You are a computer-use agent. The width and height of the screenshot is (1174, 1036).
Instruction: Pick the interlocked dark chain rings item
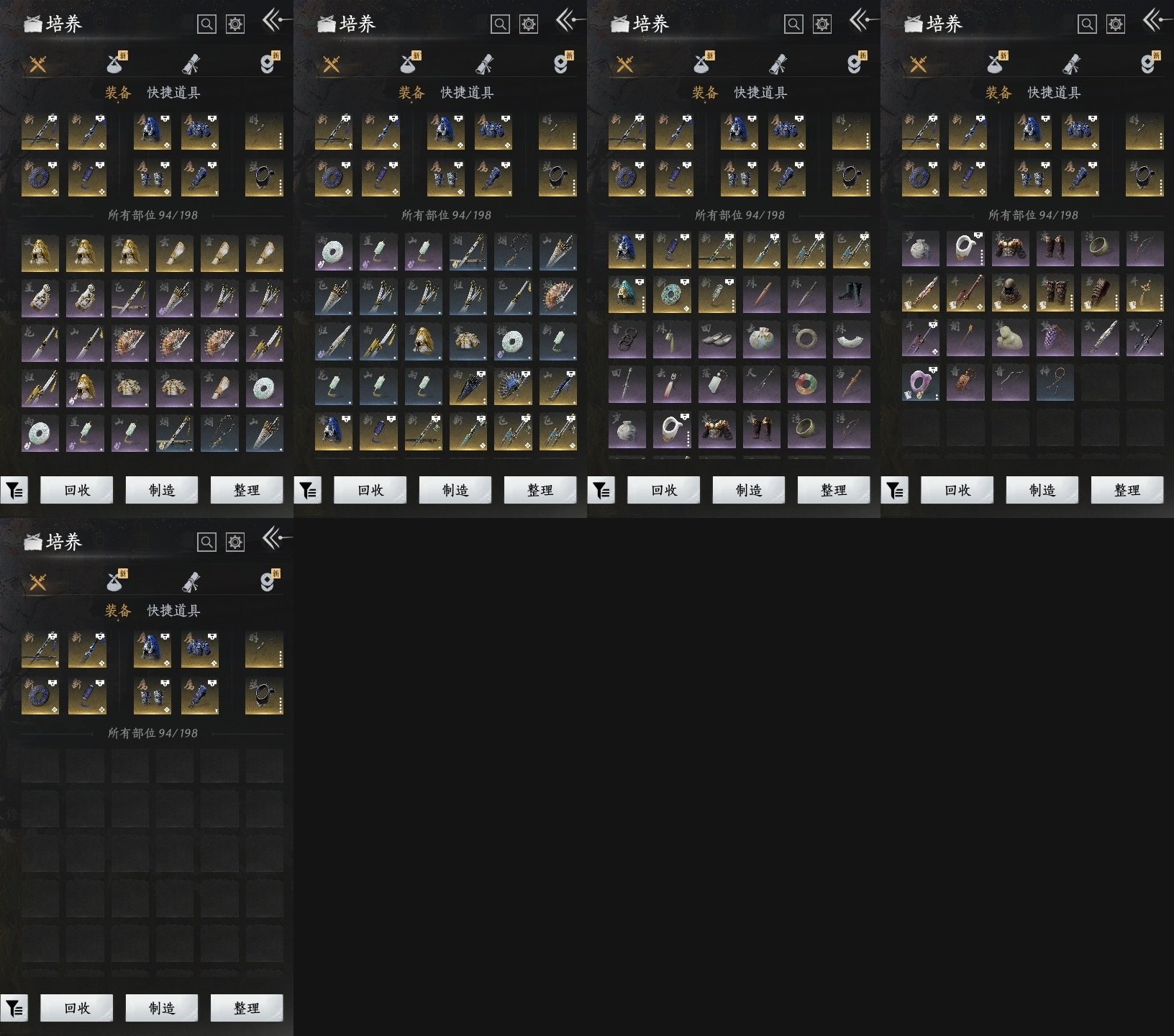point(627,339)
